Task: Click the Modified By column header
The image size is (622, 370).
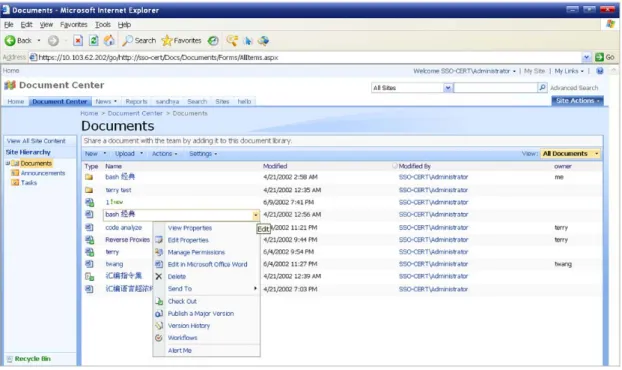Action: [415, 166]
